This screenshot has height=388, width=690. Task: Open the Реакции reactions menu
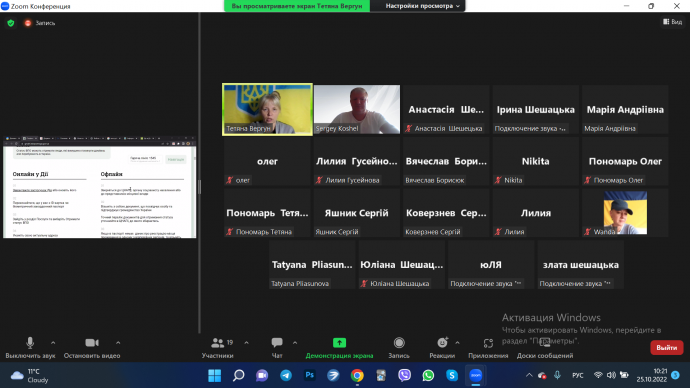(x=442, y=348)
